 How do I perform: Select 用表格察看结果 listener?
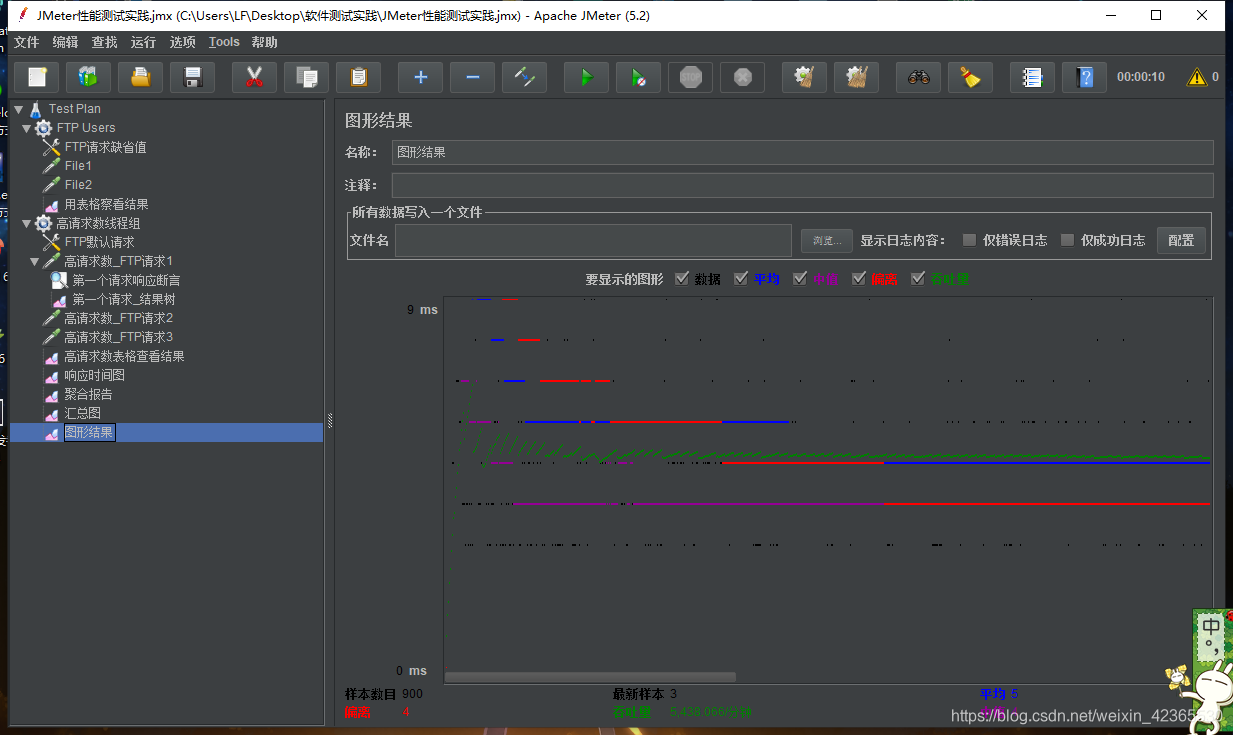coord(106,204)
